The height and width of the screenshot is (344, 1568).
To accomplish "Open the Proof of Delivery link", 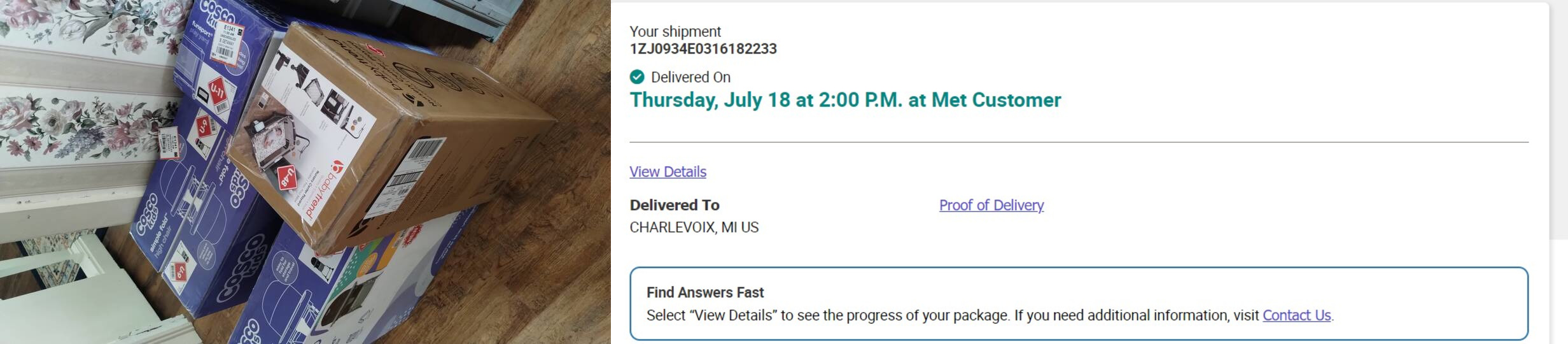I will [x=991, y=205].
